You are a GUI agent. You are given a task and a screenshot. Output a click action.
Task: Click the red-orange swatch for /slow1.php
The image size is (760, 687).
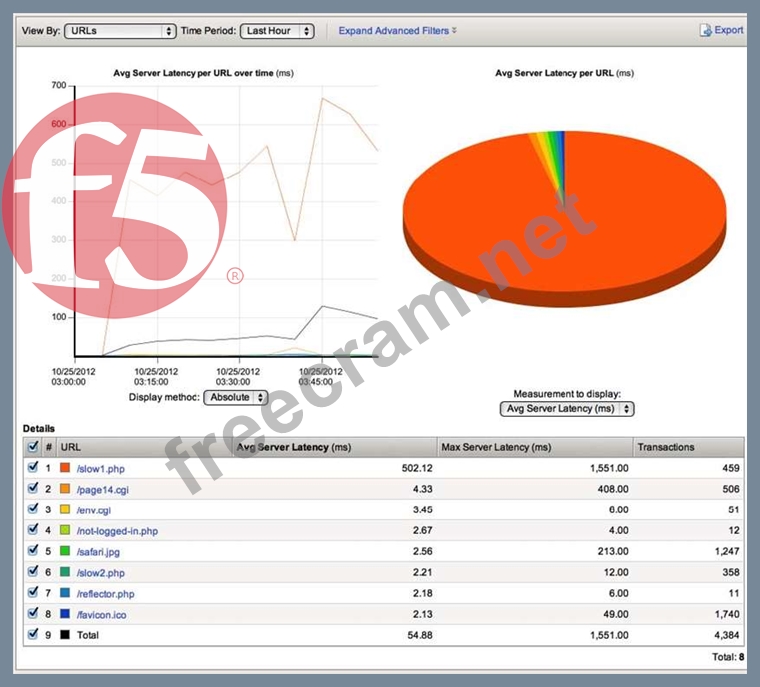tap(65, 468)
